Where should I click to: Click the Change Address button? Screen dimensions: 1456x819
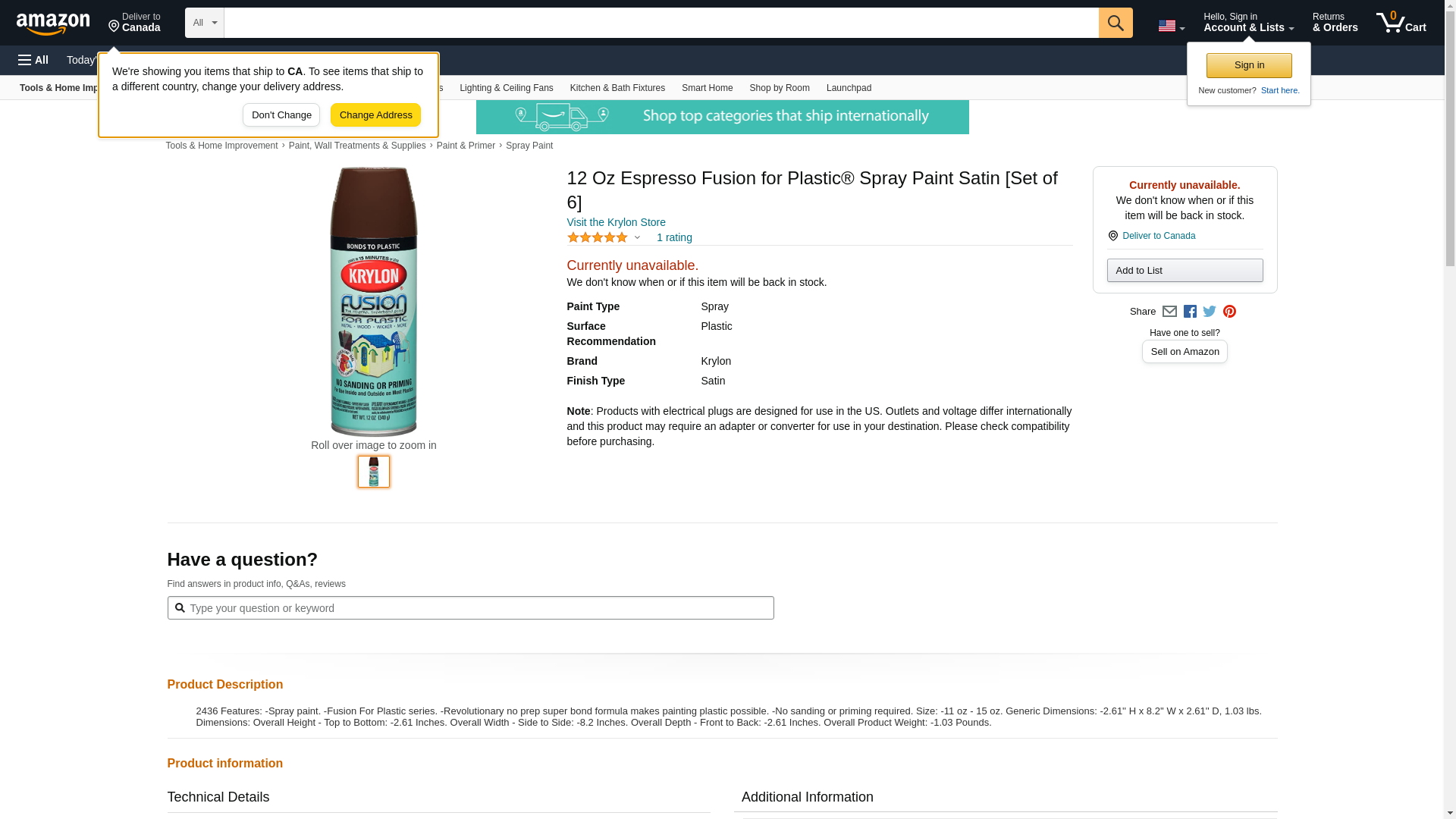[x=375, y=115]
